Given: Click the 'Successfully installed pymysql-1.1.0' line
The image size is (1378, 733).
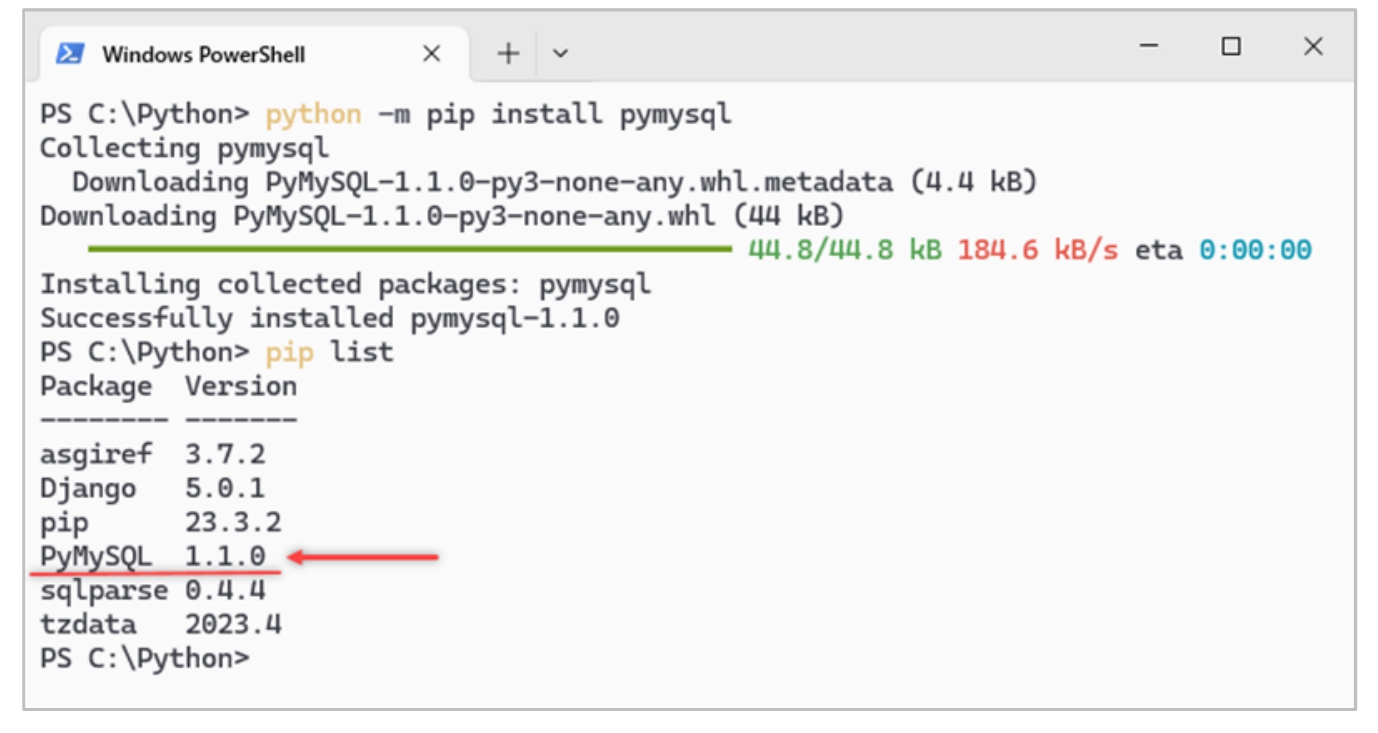Looking at the screenshot, I should point(329,318).
